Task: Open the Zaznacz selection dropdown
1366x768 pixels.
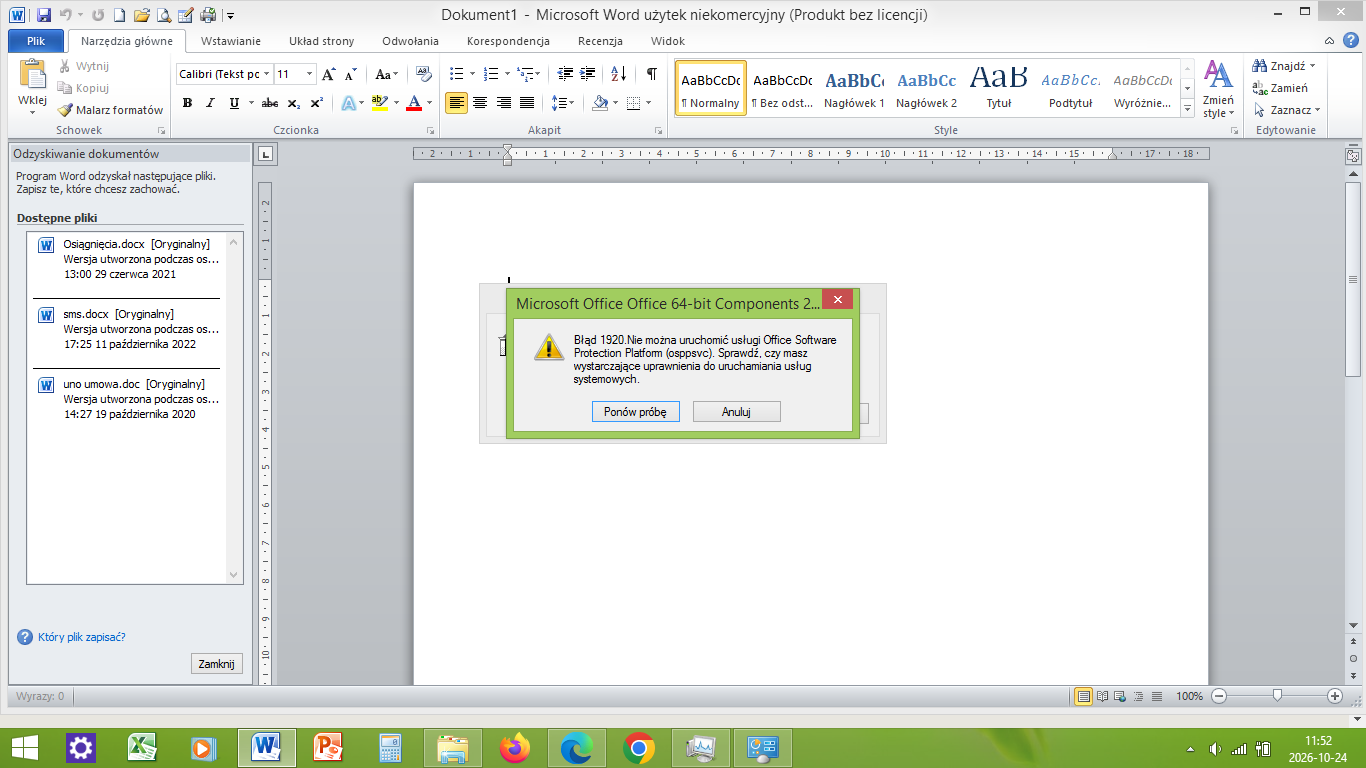Action: 1286,110
